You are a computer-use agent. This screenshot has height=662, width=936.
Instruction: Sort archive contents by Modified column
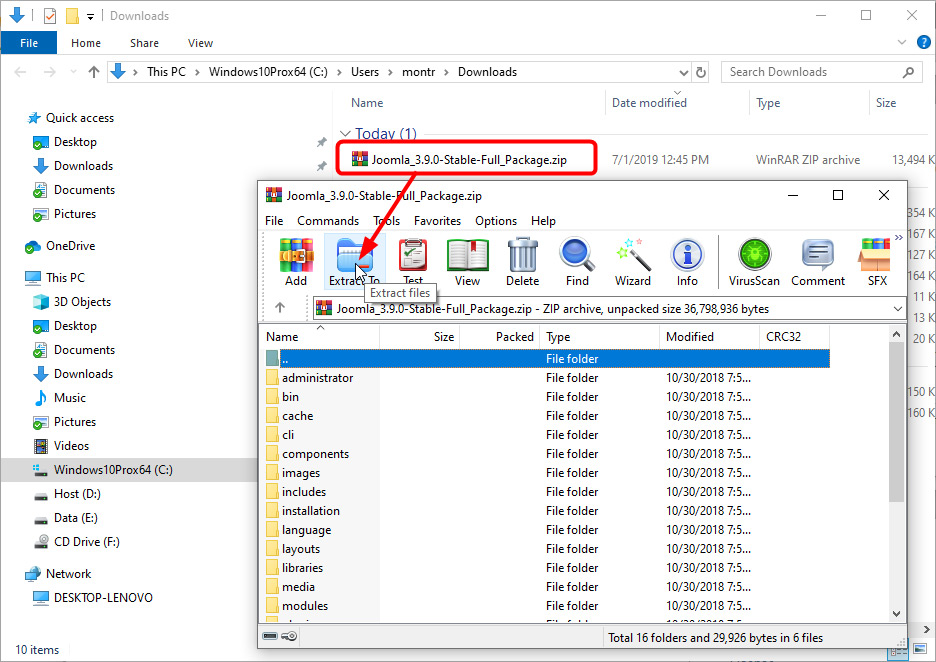(690, 337)
